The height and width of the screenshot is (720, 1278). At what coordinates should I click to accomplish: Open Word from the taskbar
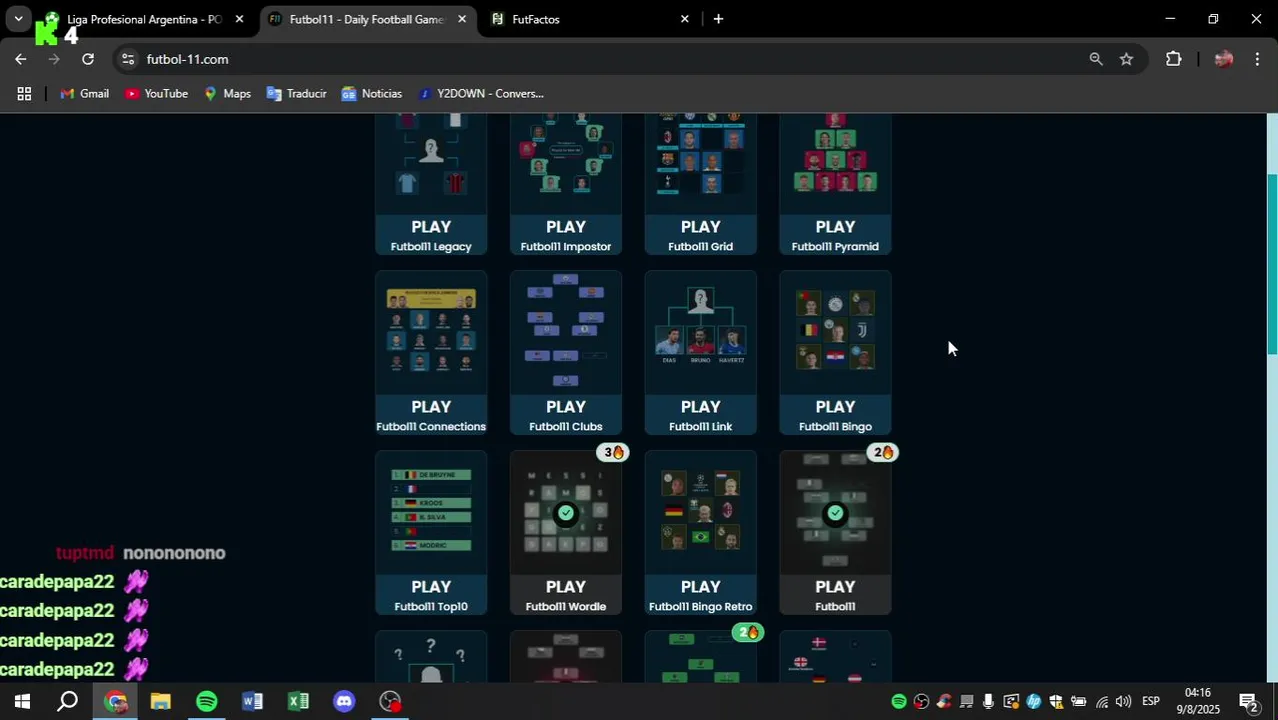click(x=253, y=701)
